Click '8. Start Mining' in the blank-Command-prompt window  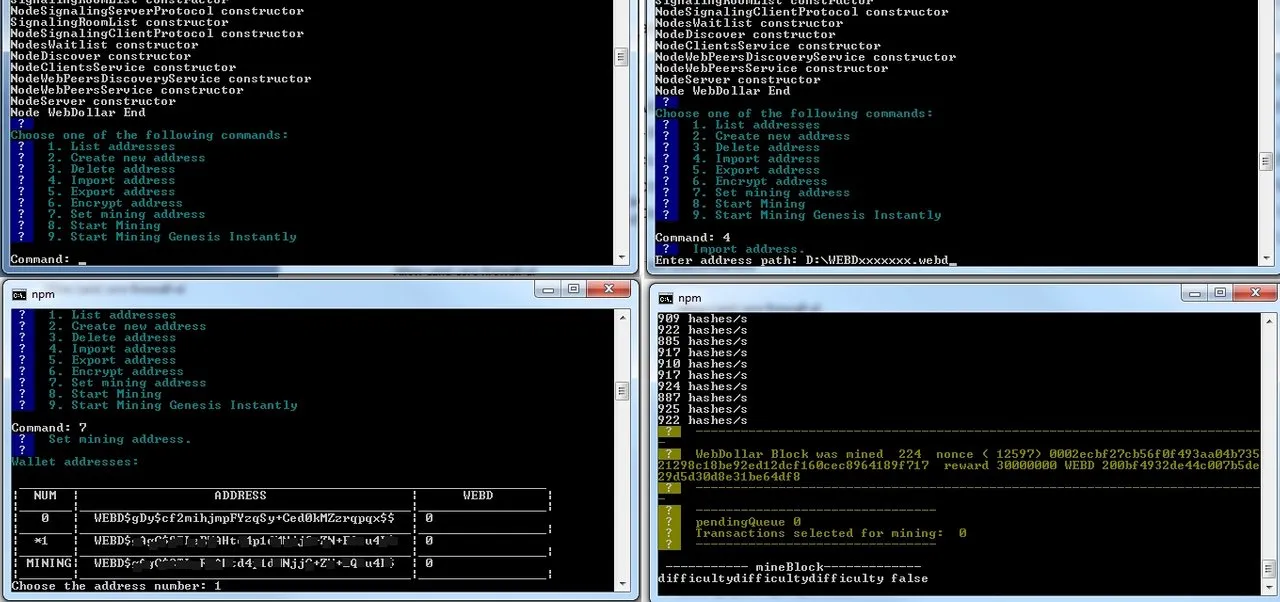(104, 226)
